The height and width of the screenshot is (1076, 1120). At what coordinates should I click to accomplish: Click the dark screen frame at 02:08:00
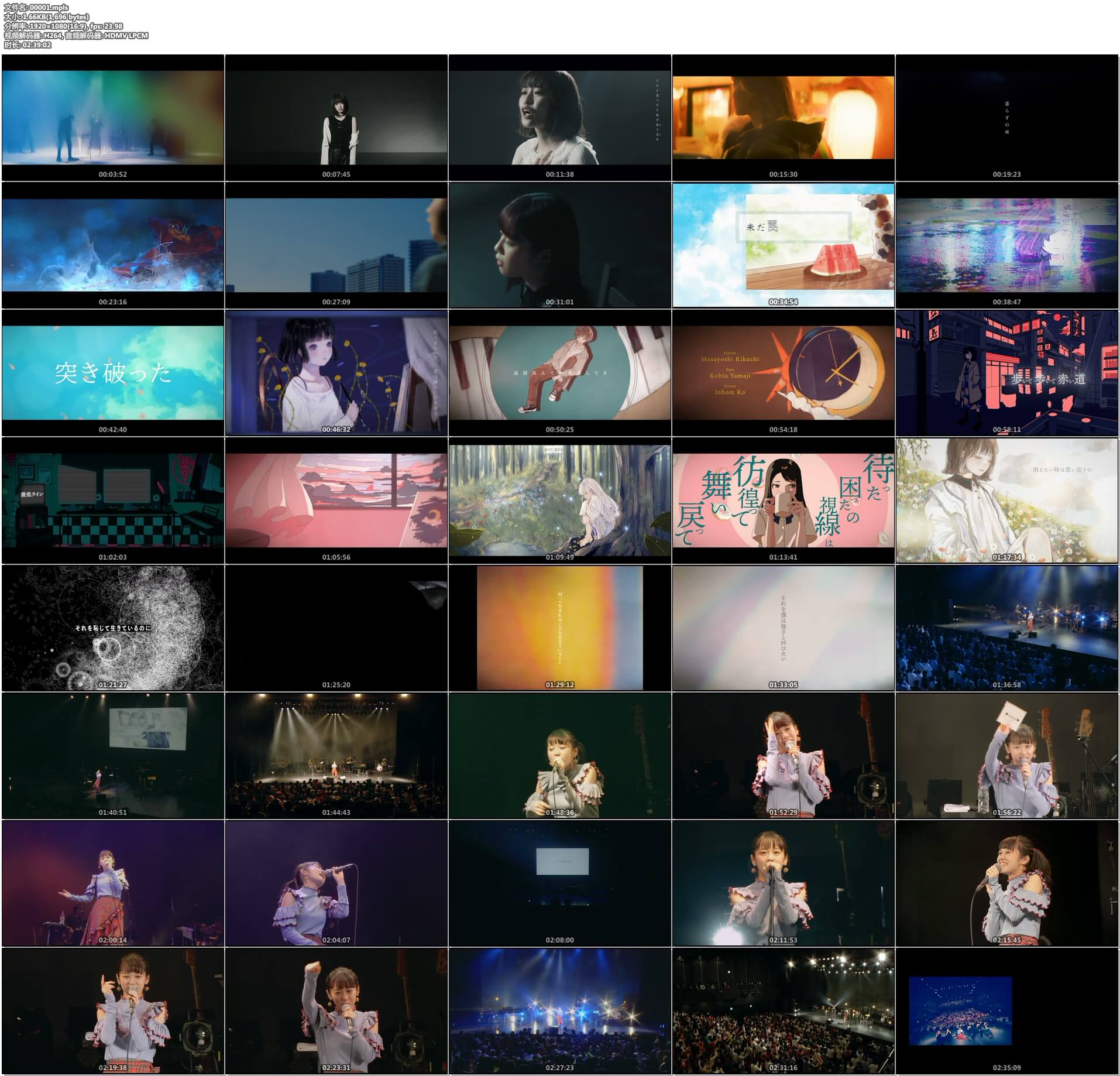point(560,883)
